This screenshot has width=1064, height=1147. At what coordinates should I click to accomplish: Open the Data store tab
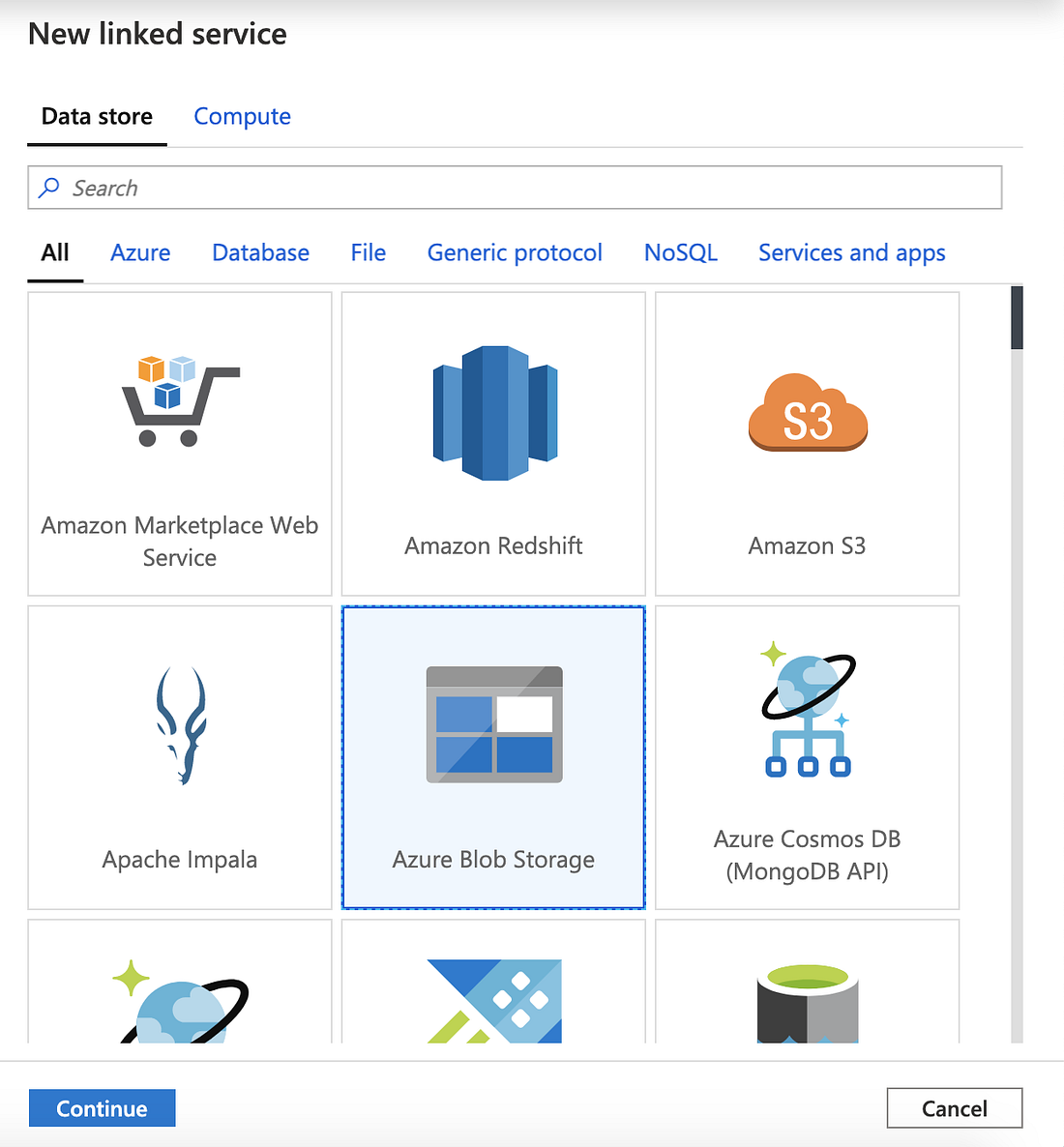[x=97, y=116]
